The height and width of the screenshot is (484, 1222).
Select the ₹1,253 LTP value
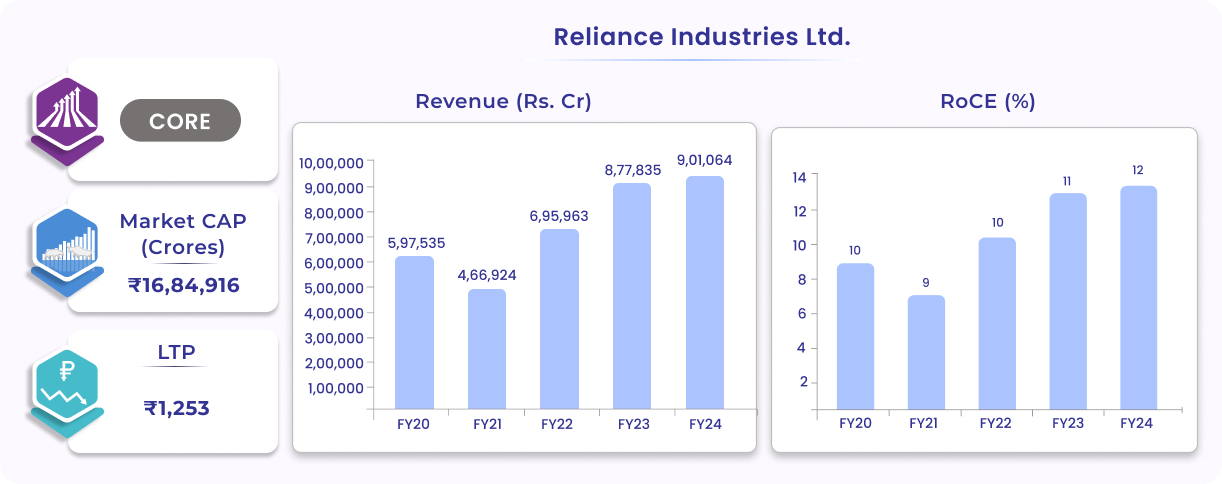(x=176, y=408)
